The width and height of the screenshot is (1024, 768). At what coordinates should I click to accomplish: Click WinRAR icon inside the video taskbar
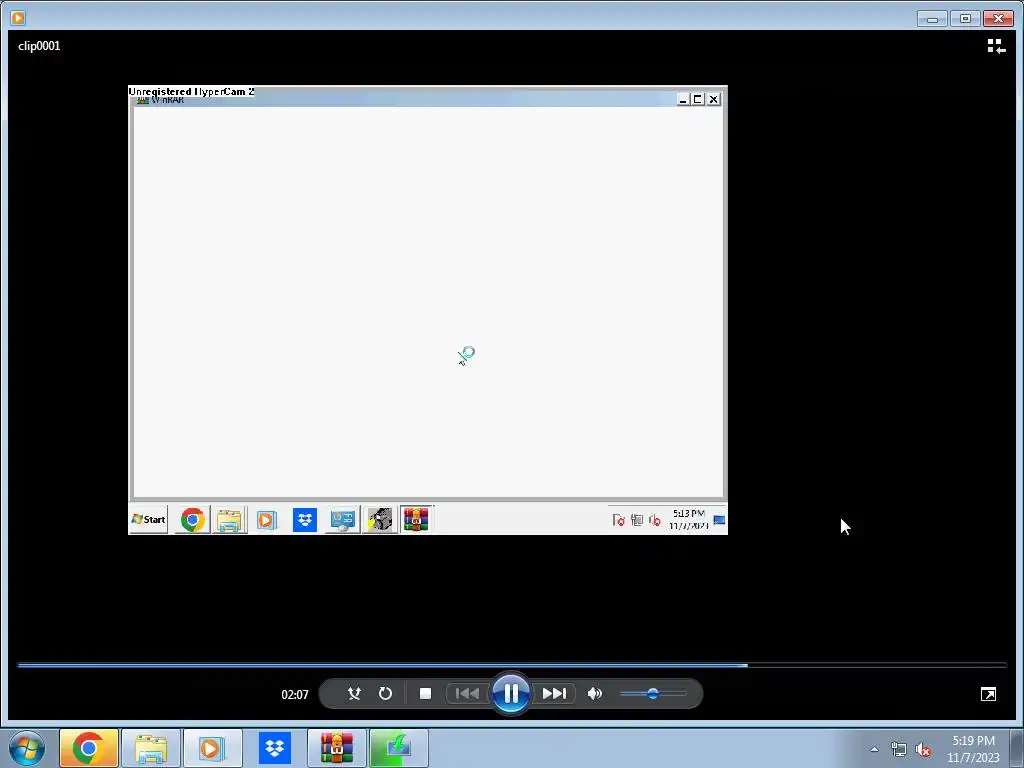tap(416, 519)
